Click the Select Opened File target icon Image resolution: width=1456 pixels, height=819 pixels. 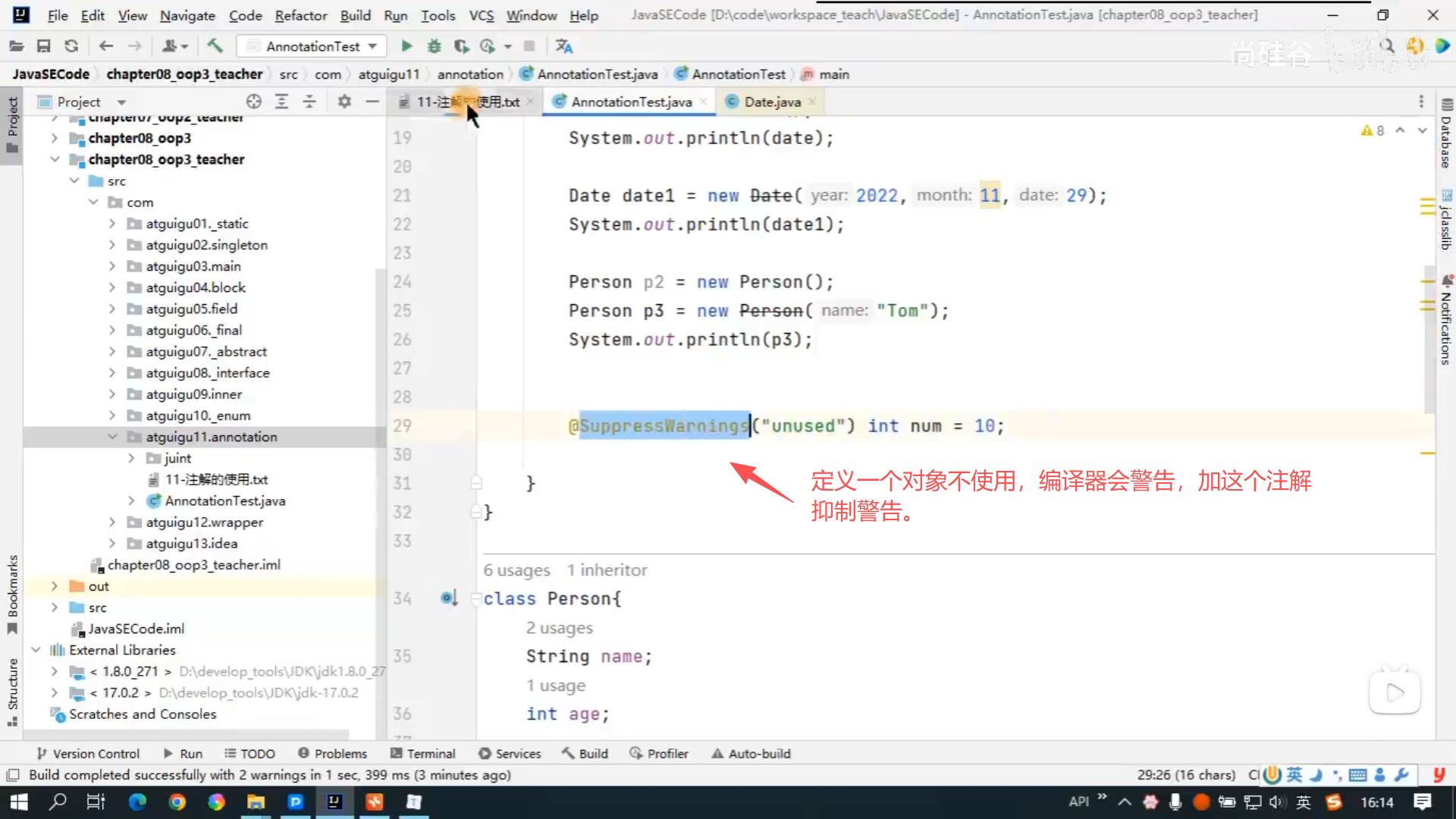(x=254, y=102)
